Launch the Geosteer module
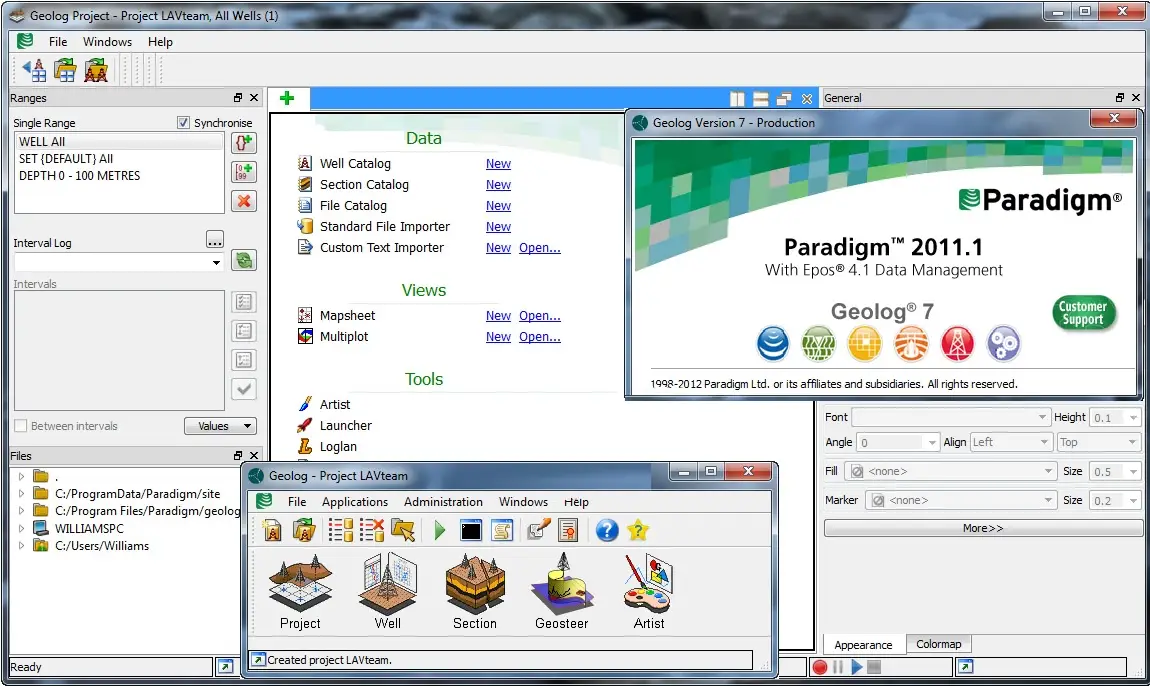1150x686 pixels. point(562,591)
